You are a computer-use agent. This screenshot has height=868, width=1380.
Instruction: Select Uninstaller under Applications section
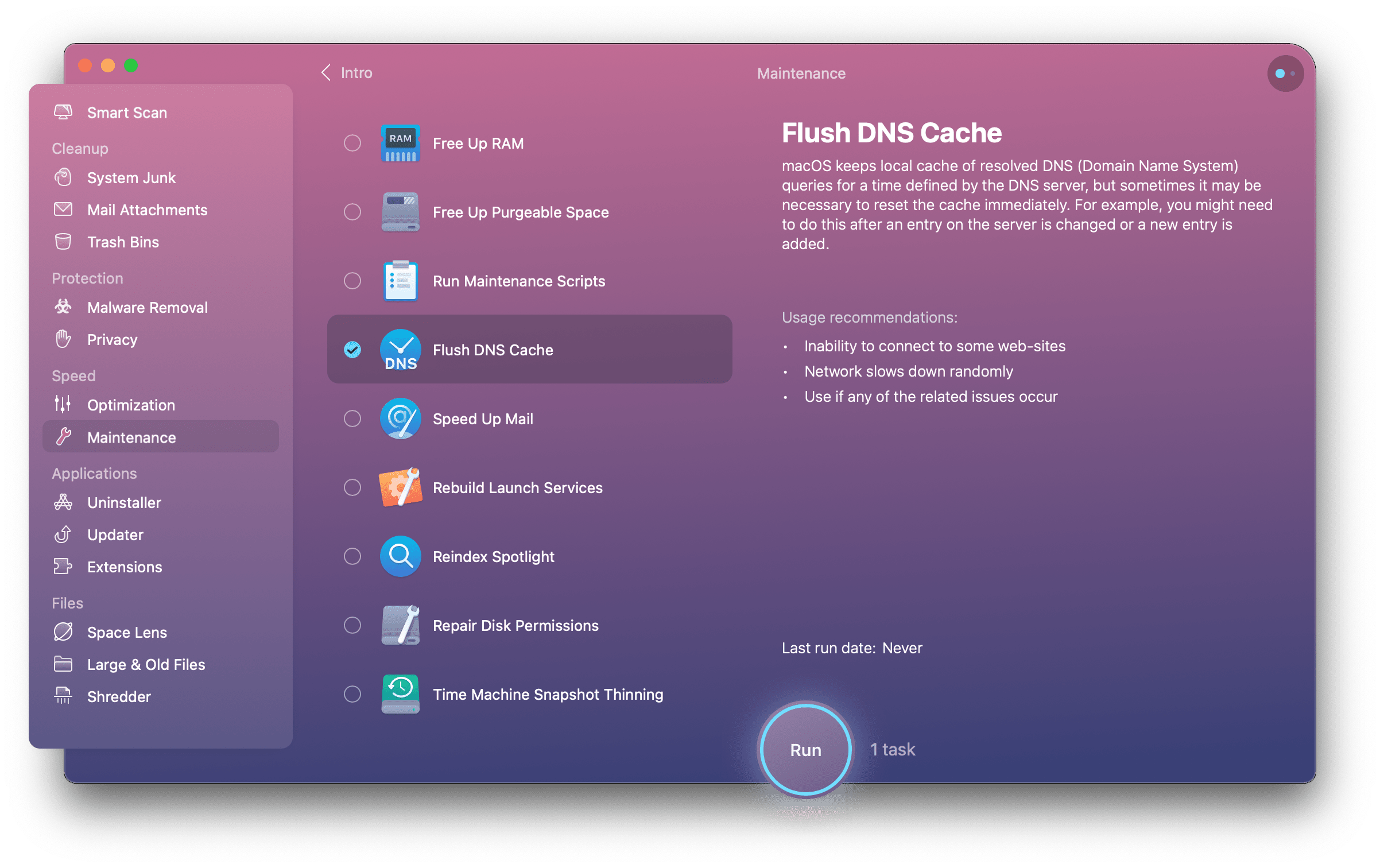(x=122, y=501)
